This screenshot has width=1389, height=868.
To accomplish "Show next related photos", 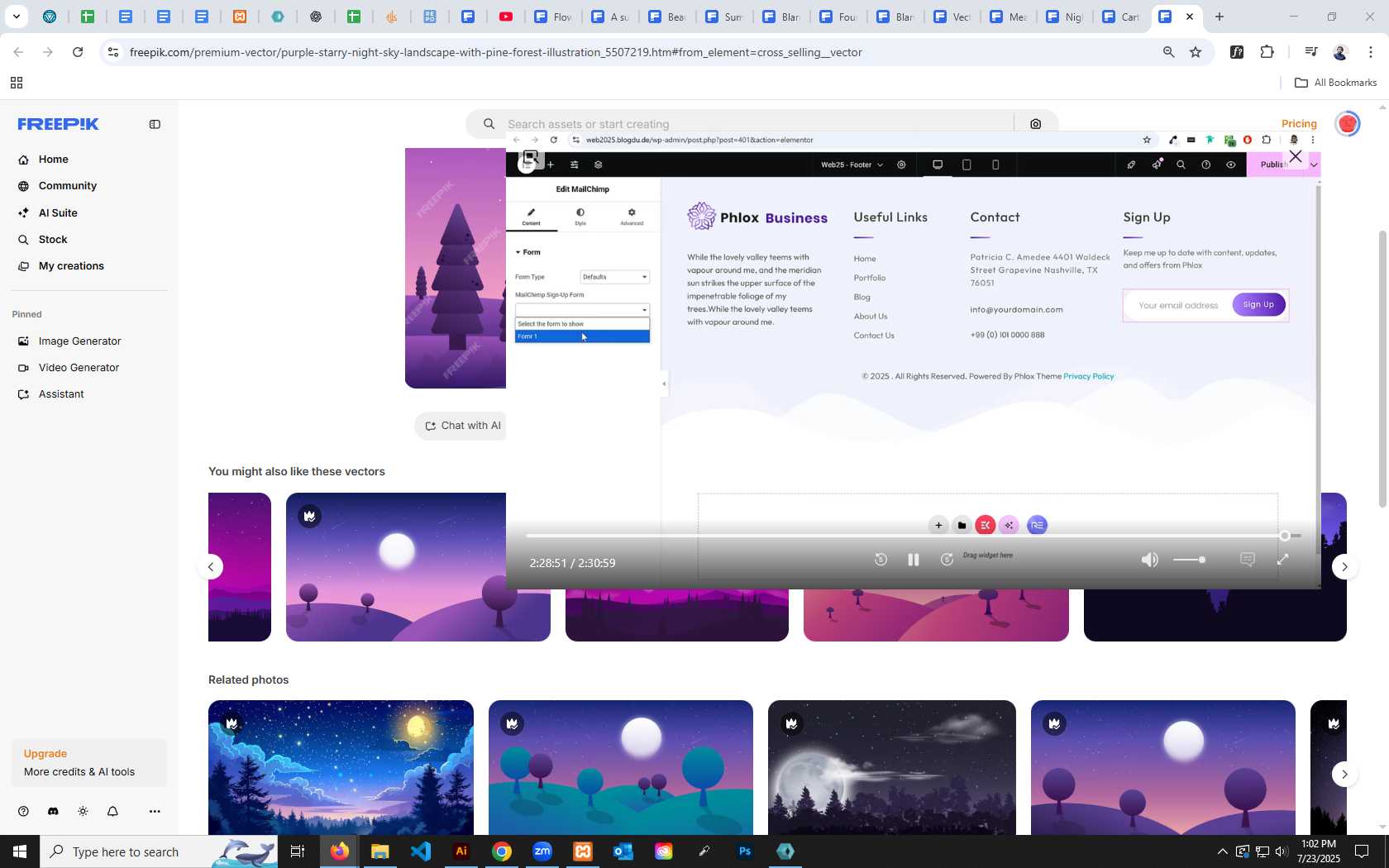I will [x=1344, y=774].
